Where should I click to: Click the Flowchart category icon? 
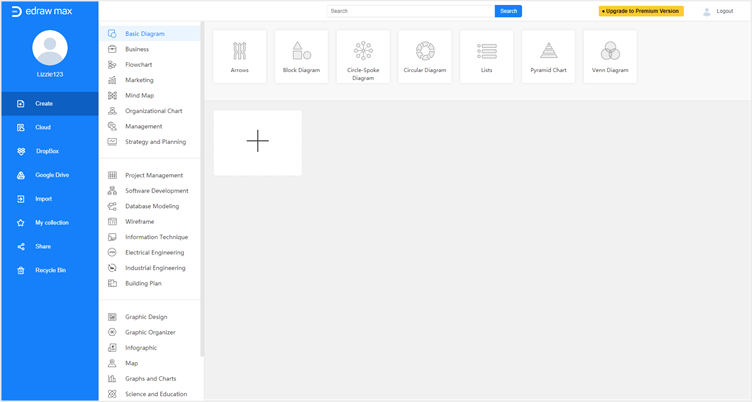tap(112, 65)
